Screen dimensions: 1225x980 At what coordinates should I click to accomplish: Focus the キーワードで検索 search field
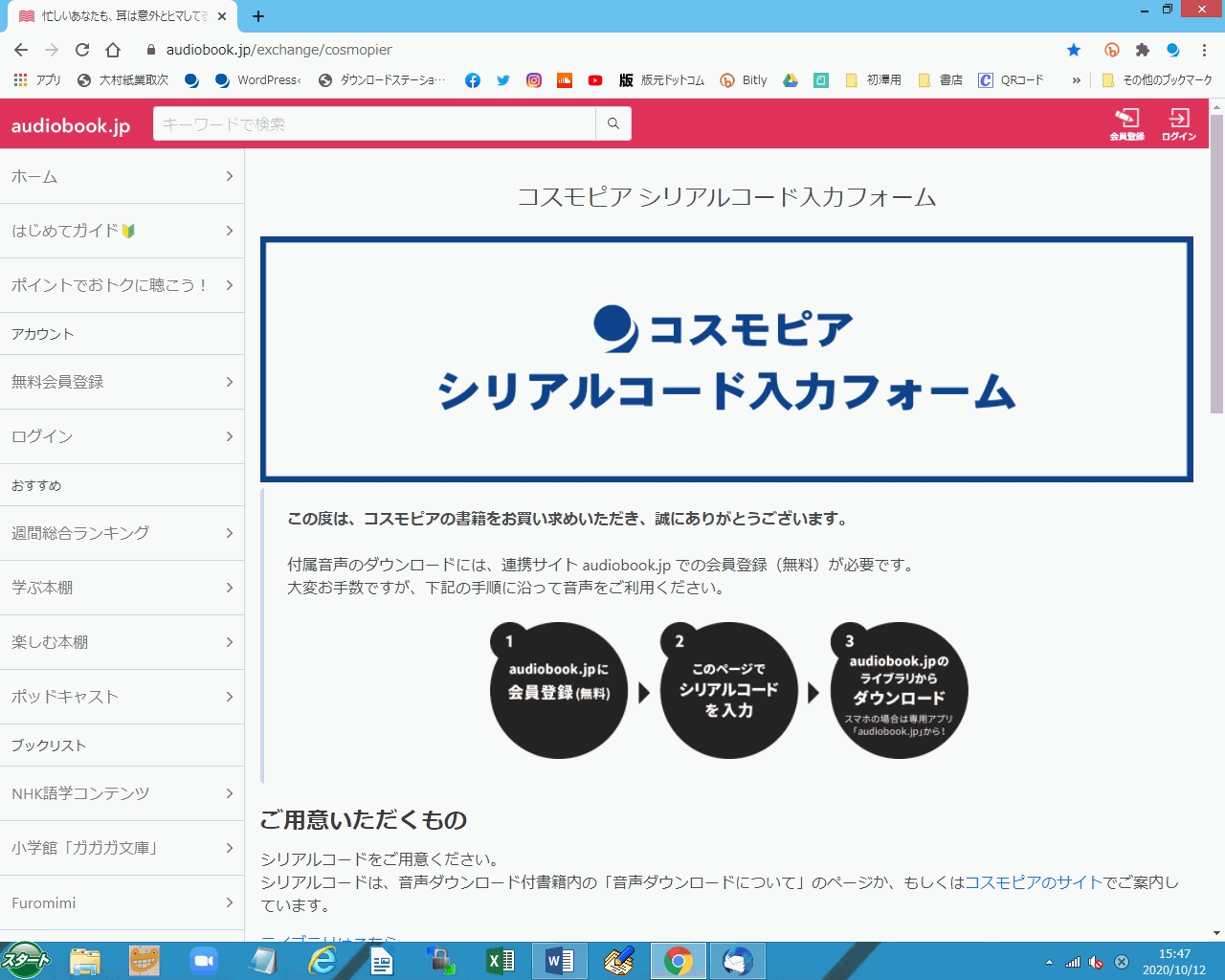tap(374, 123)
